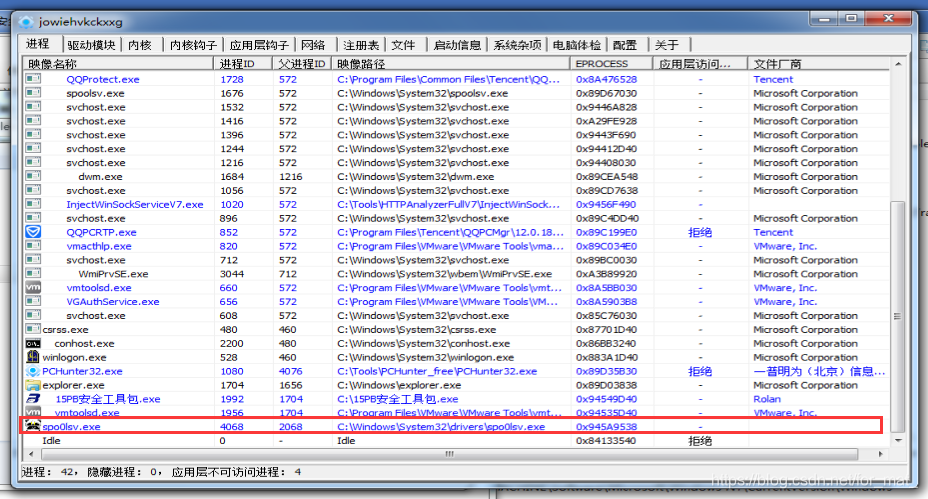928x499 pixels.
Task: Click the jowiehvkckxxg window title icon
Action: pos(26,22)
